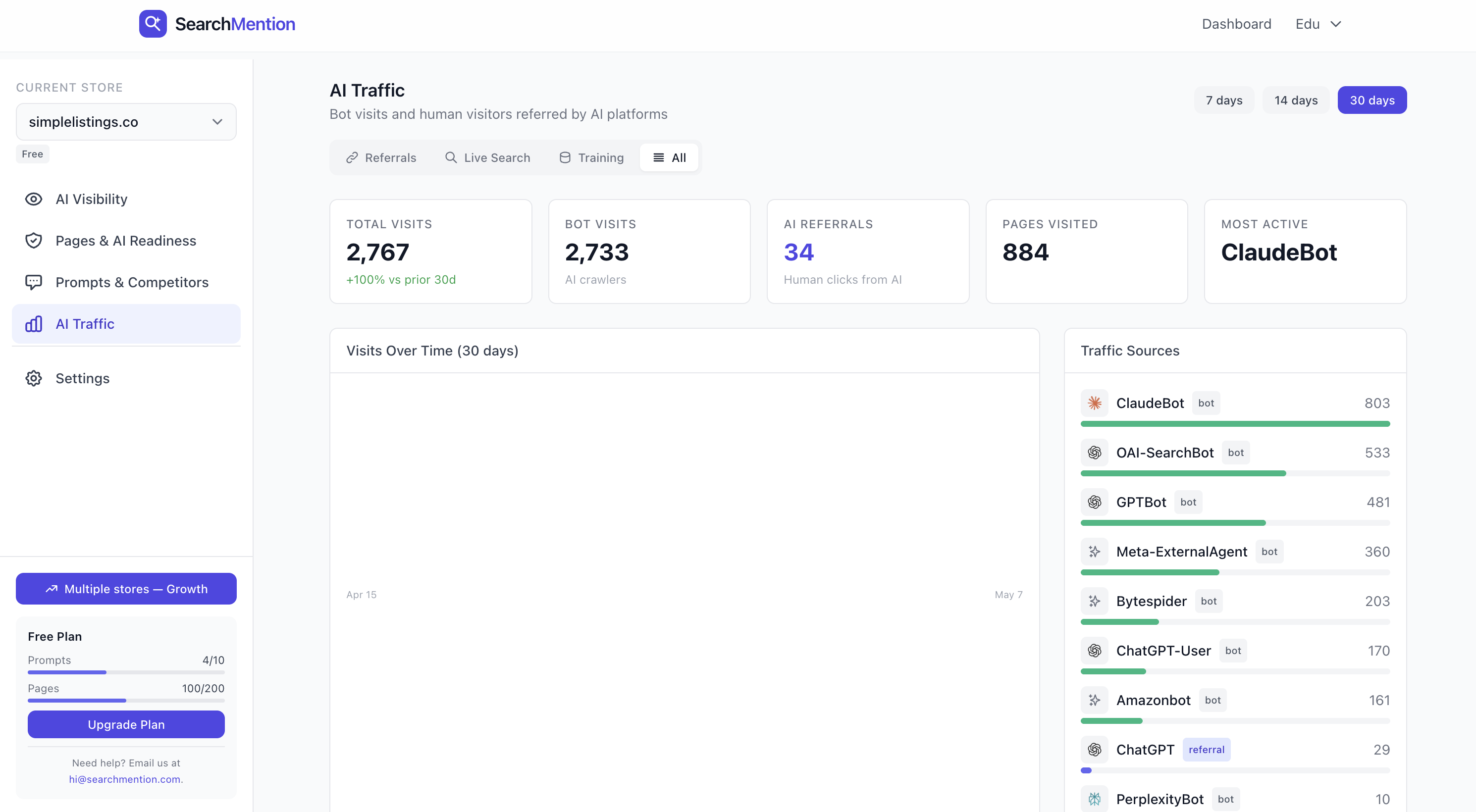1476x812 pixels.
Task: Click the +100% vs prior 30d text
Action: click(x=401, y=279)
